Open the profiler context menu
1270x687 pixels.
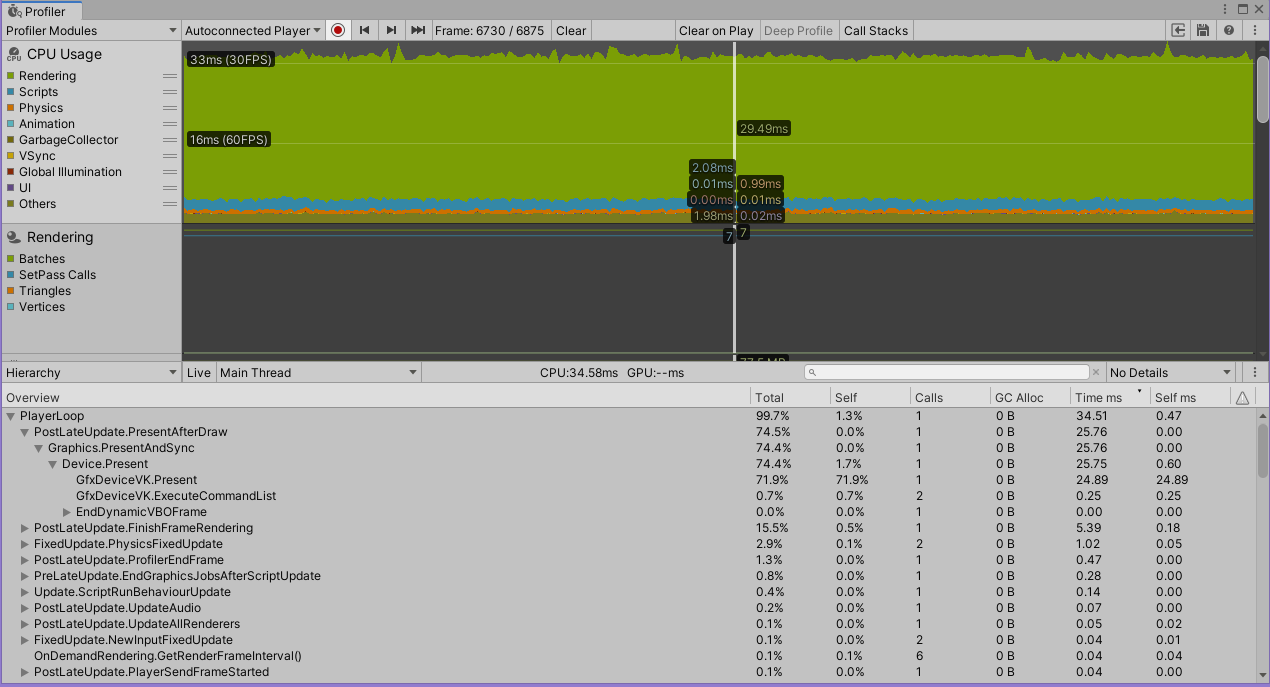(1254, 30)
